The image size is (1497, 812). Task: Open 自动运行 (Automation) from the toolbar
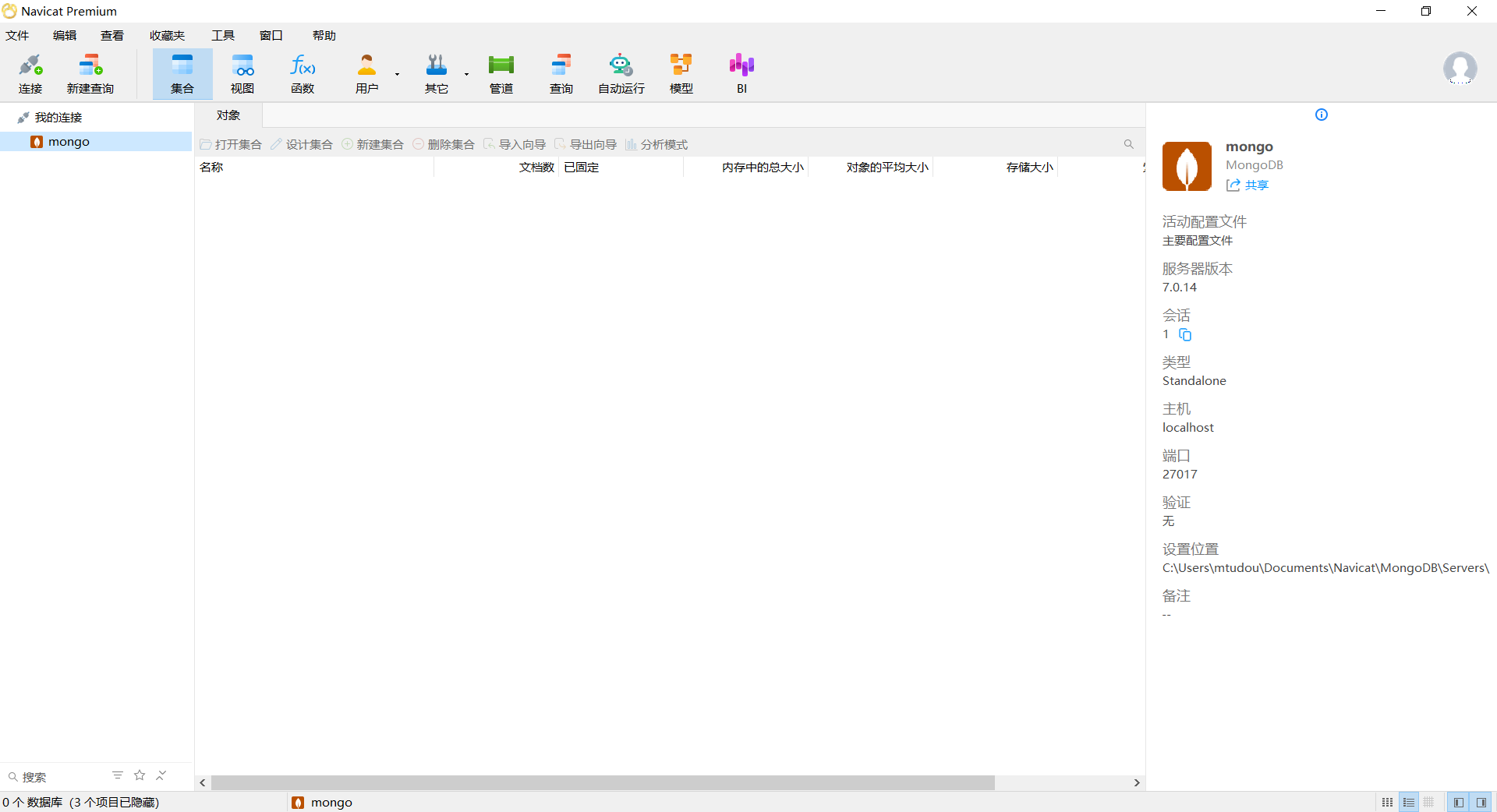point(621,74)
